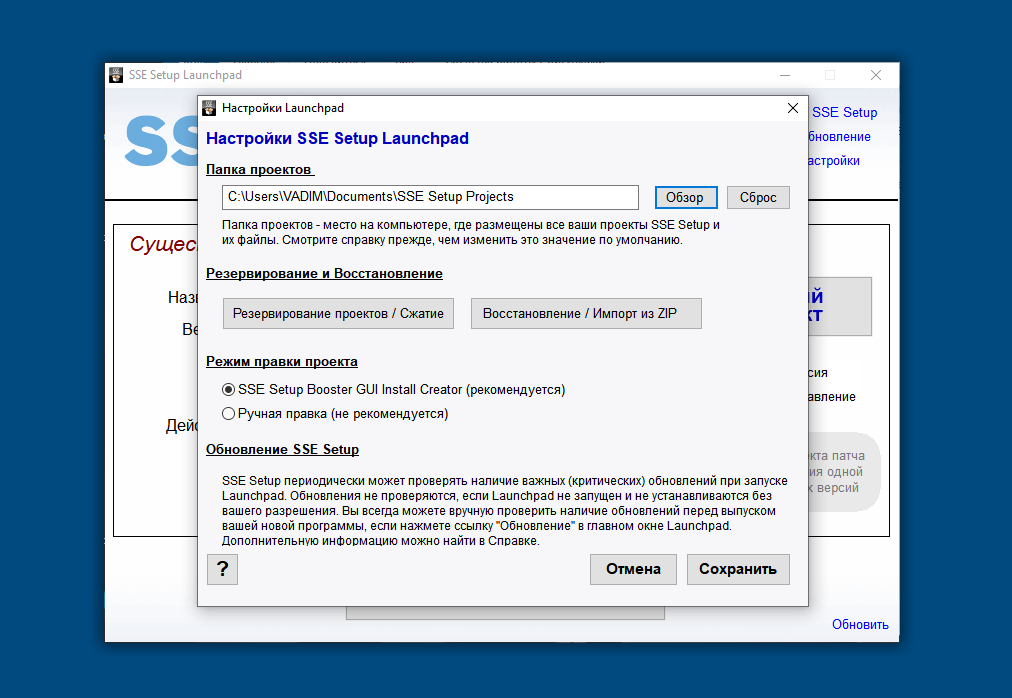Start Резервирование проектов / Сжатие

coord(338,313)
